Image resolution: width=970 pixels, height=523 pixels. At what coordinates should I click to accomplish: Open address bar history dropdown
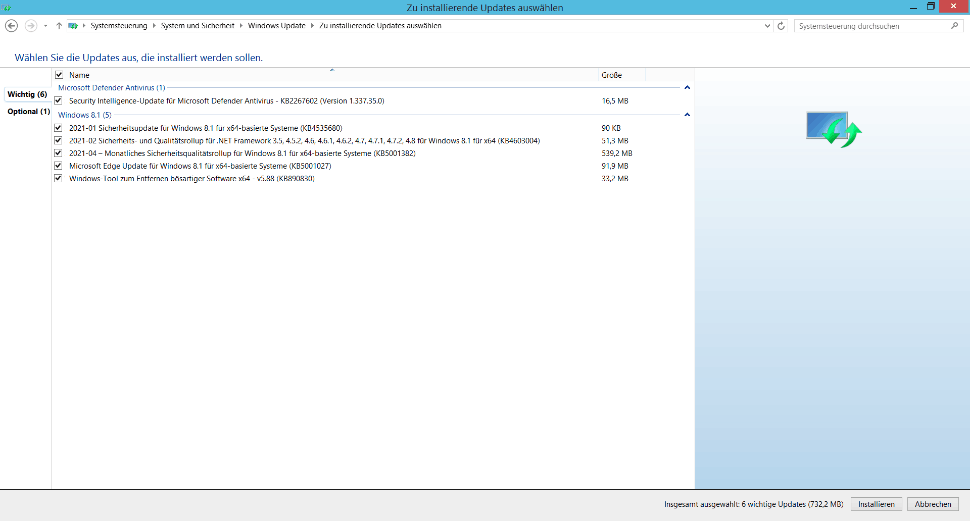point(767,26)
